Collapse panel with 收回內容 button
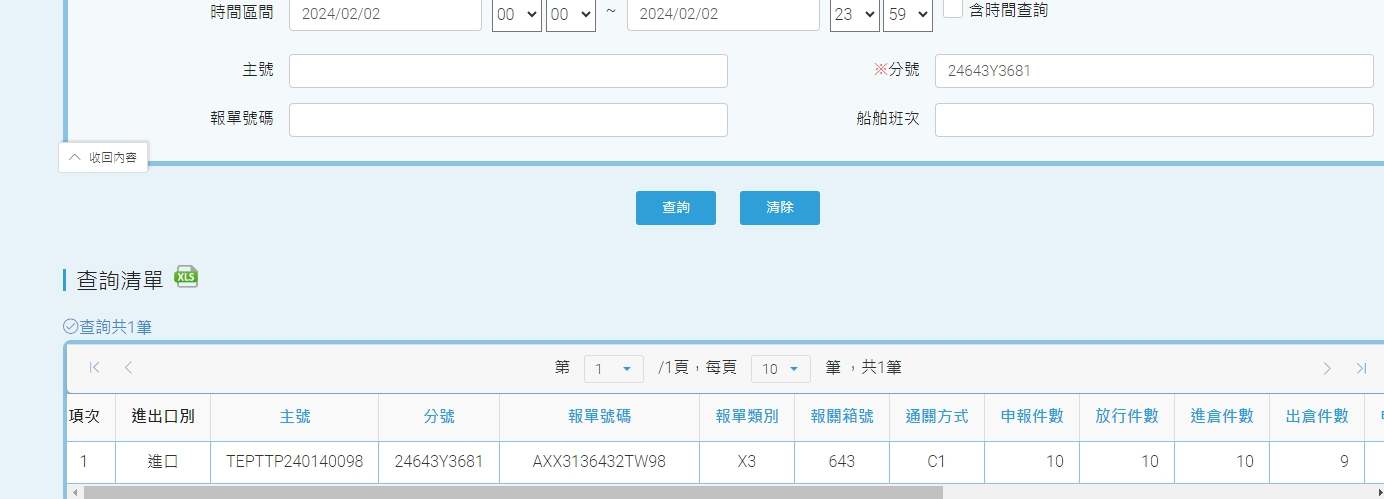1384x499 pixels. (103, 157)
